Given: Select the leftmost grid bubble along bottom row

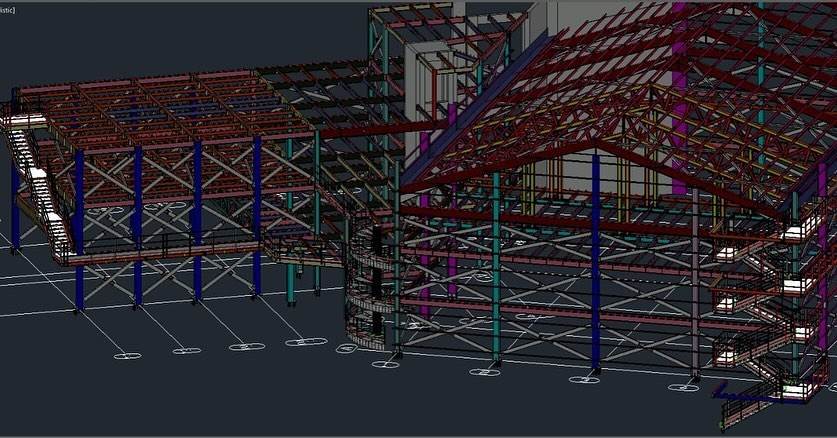Looking at the screenshot, I should pos(128,356).
